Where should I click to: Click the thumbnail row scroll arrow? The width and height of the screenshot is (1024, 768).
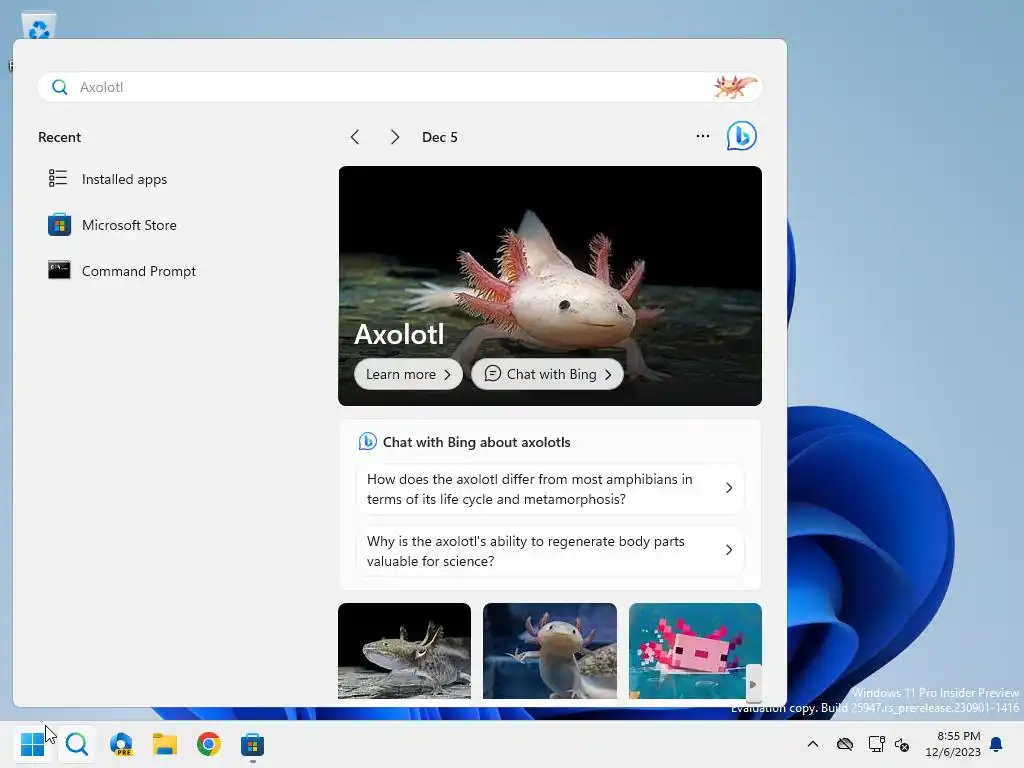tap(753, 684)
